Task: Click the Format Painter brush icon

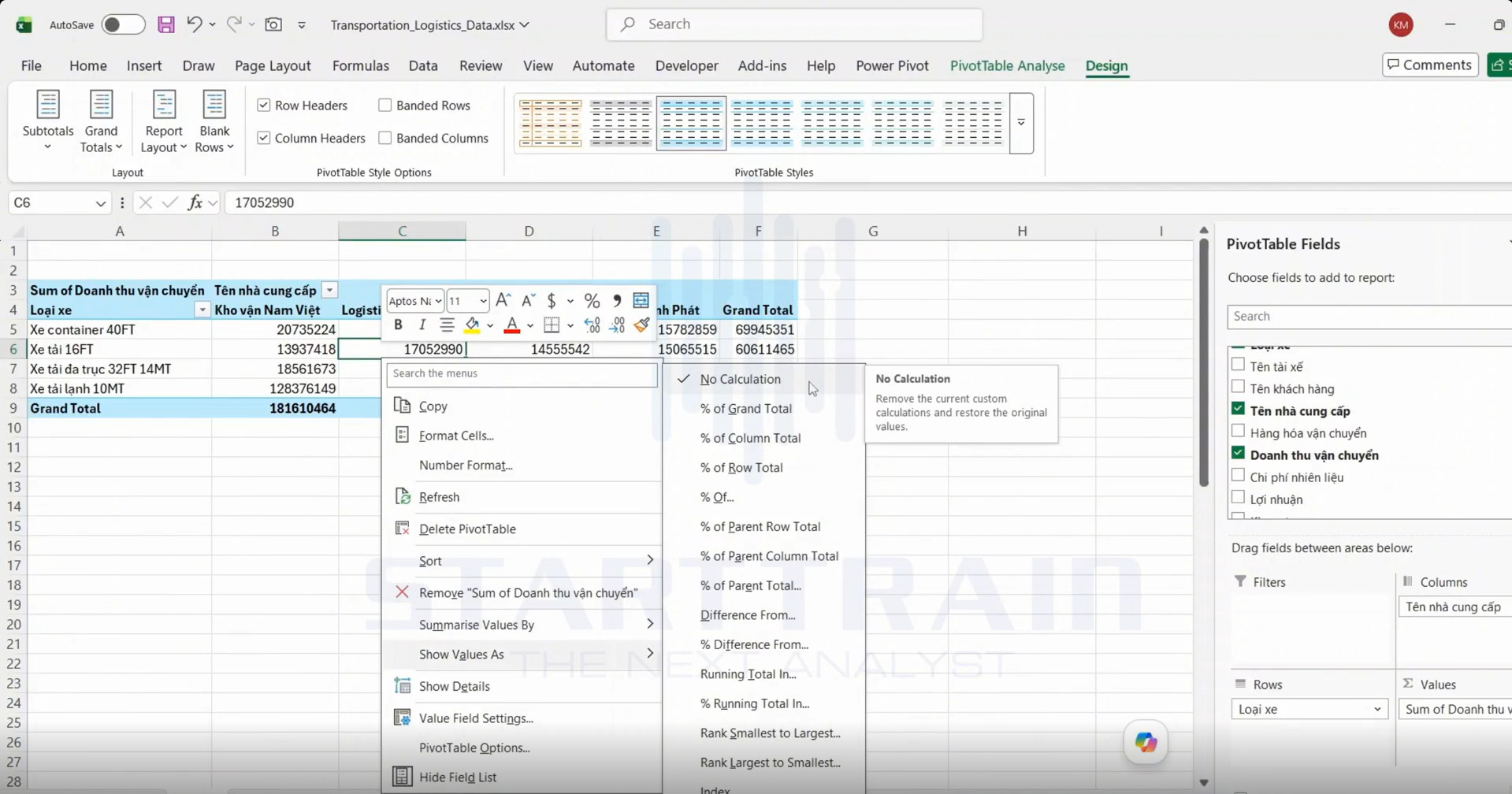Action: tap(641, 325)
